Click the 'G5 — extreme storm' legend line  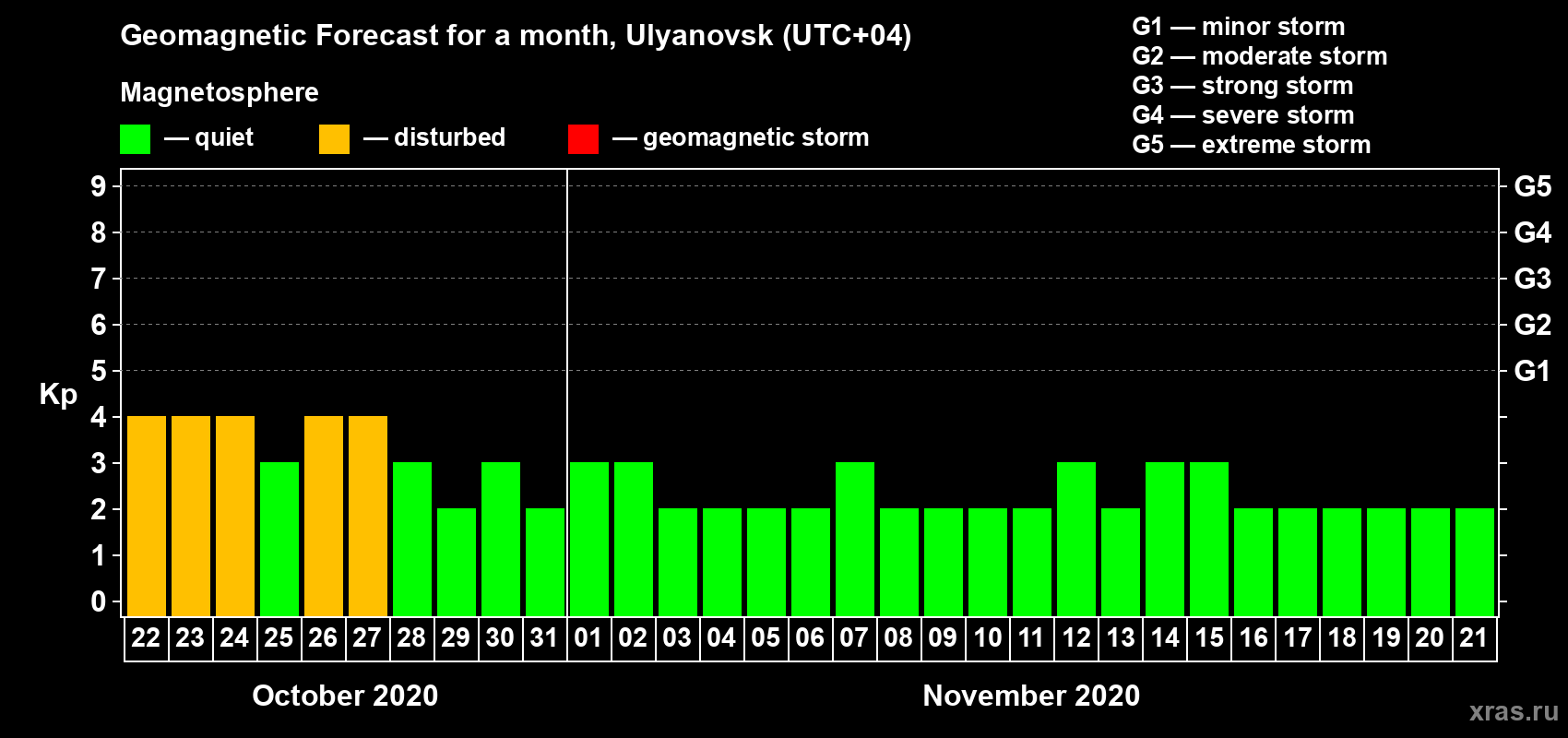[1252, 145]
